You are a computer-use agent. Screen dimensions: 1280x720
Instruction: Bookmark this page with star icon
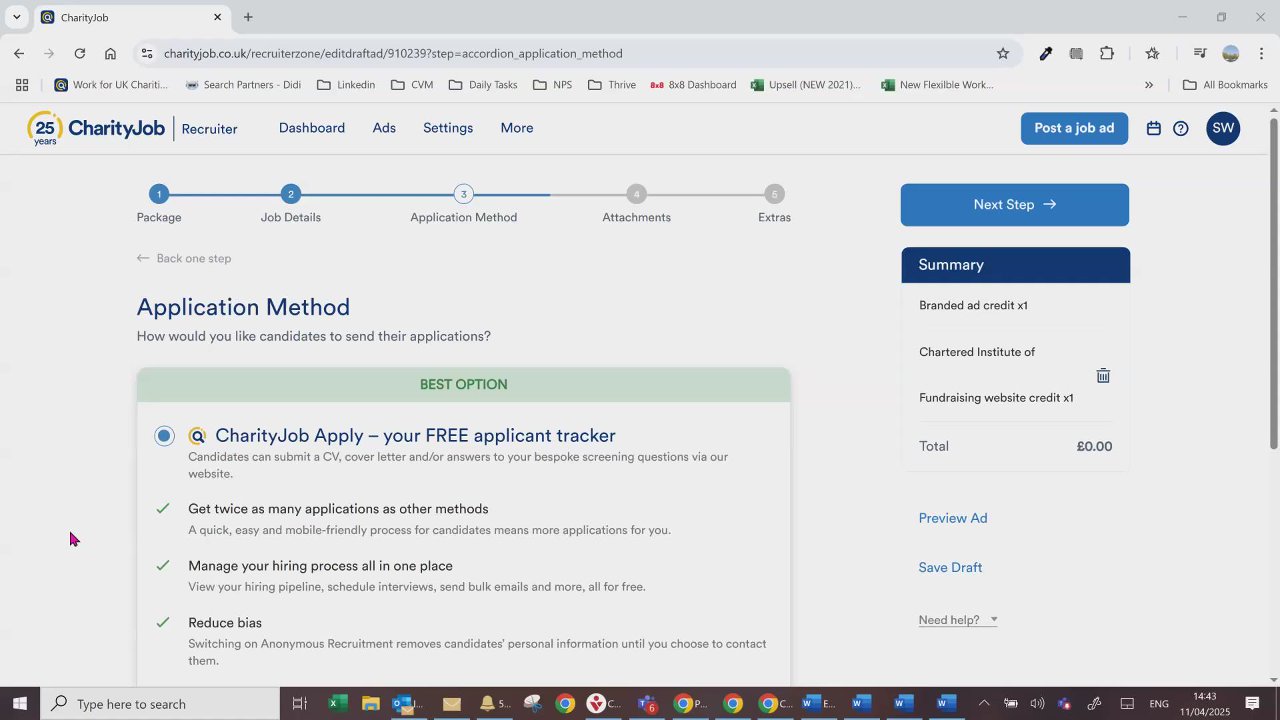1003,54
